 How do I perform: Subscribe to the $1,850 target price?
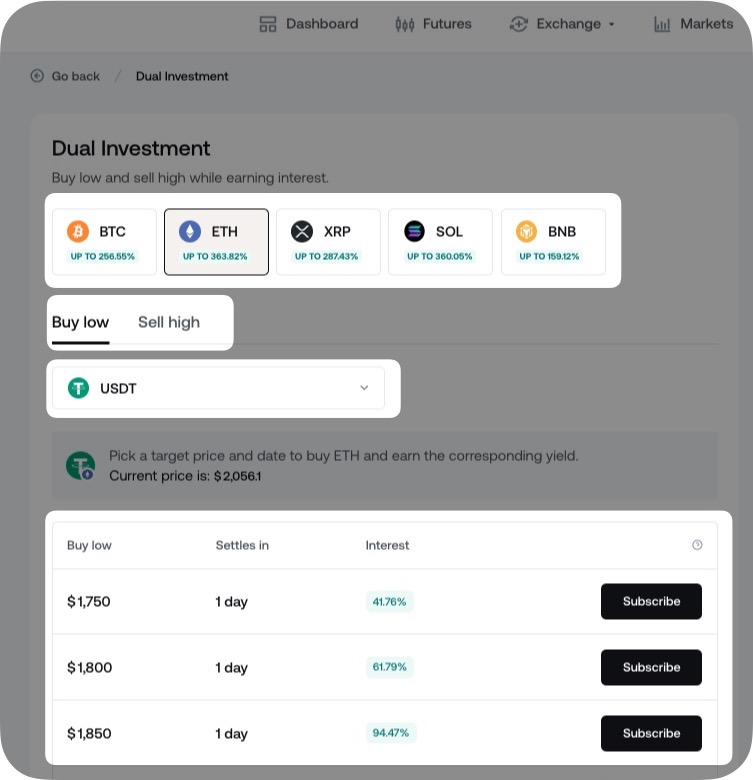coord(651,734)
